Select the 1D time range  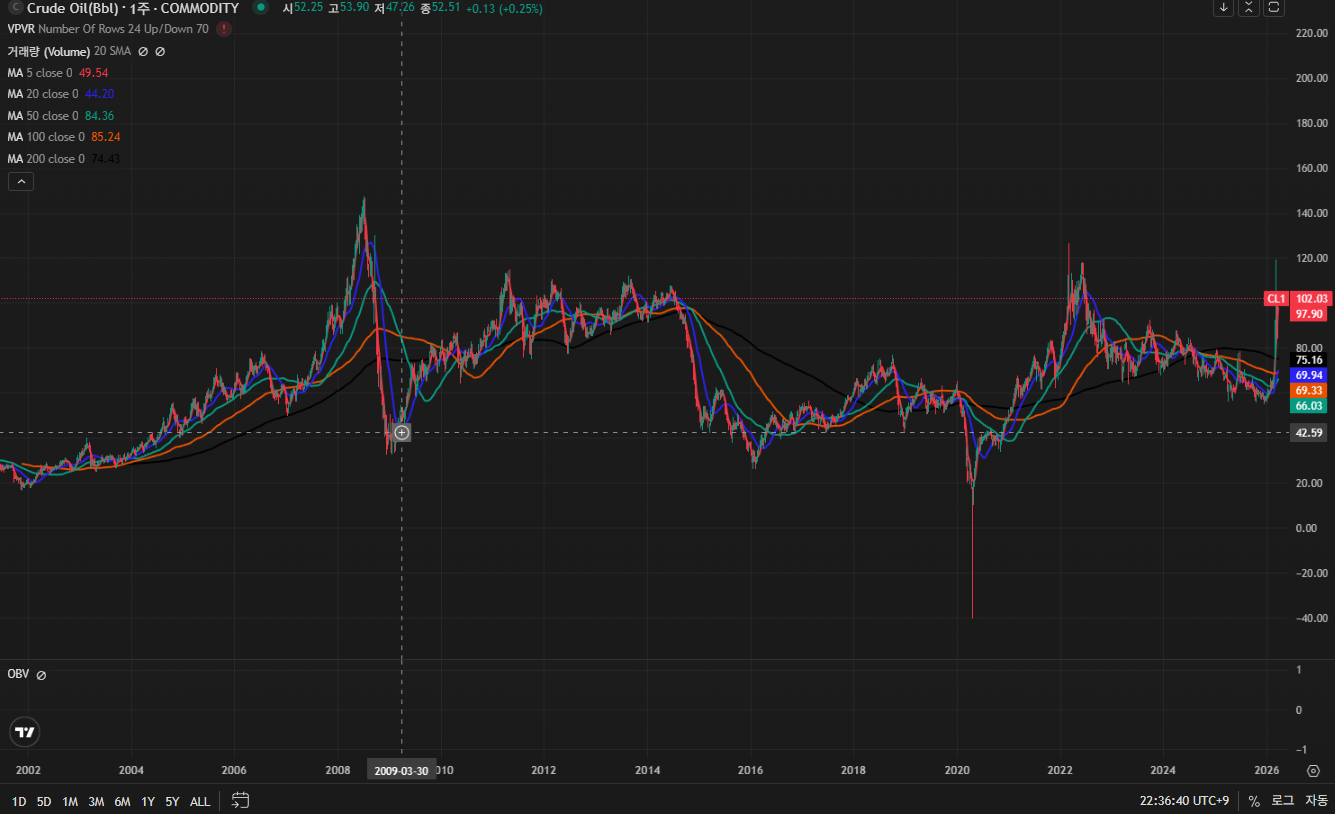pyautogui.click(x=19, y=801)
